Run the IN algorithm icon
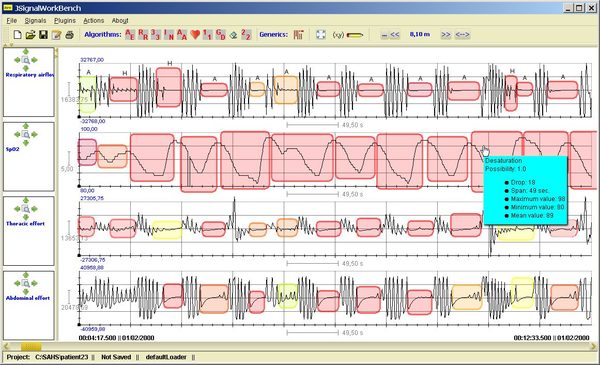 (169, 34)
